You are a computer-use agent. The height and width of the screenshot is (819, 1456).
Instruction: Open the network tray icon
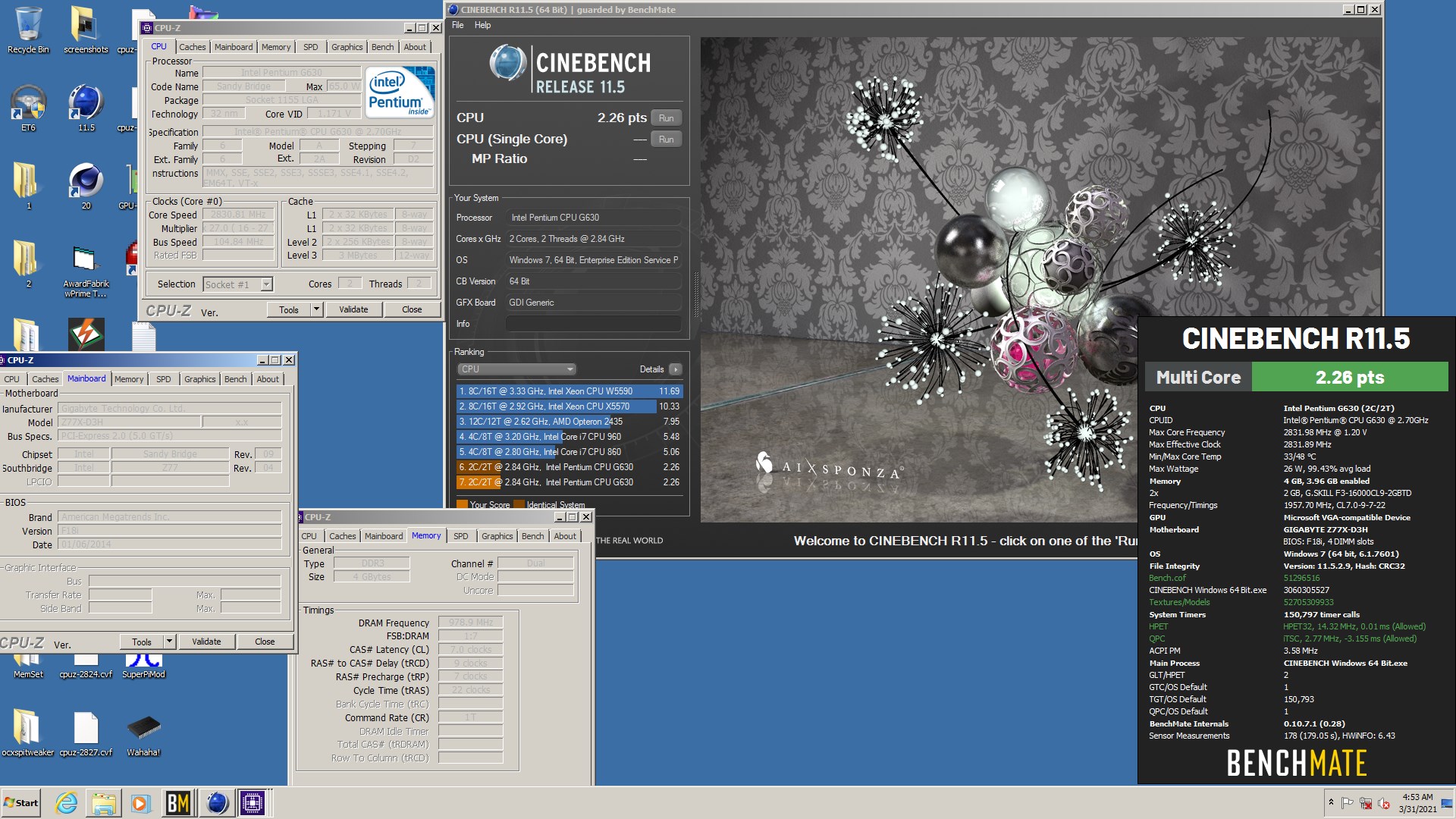tap(1365, 803)
